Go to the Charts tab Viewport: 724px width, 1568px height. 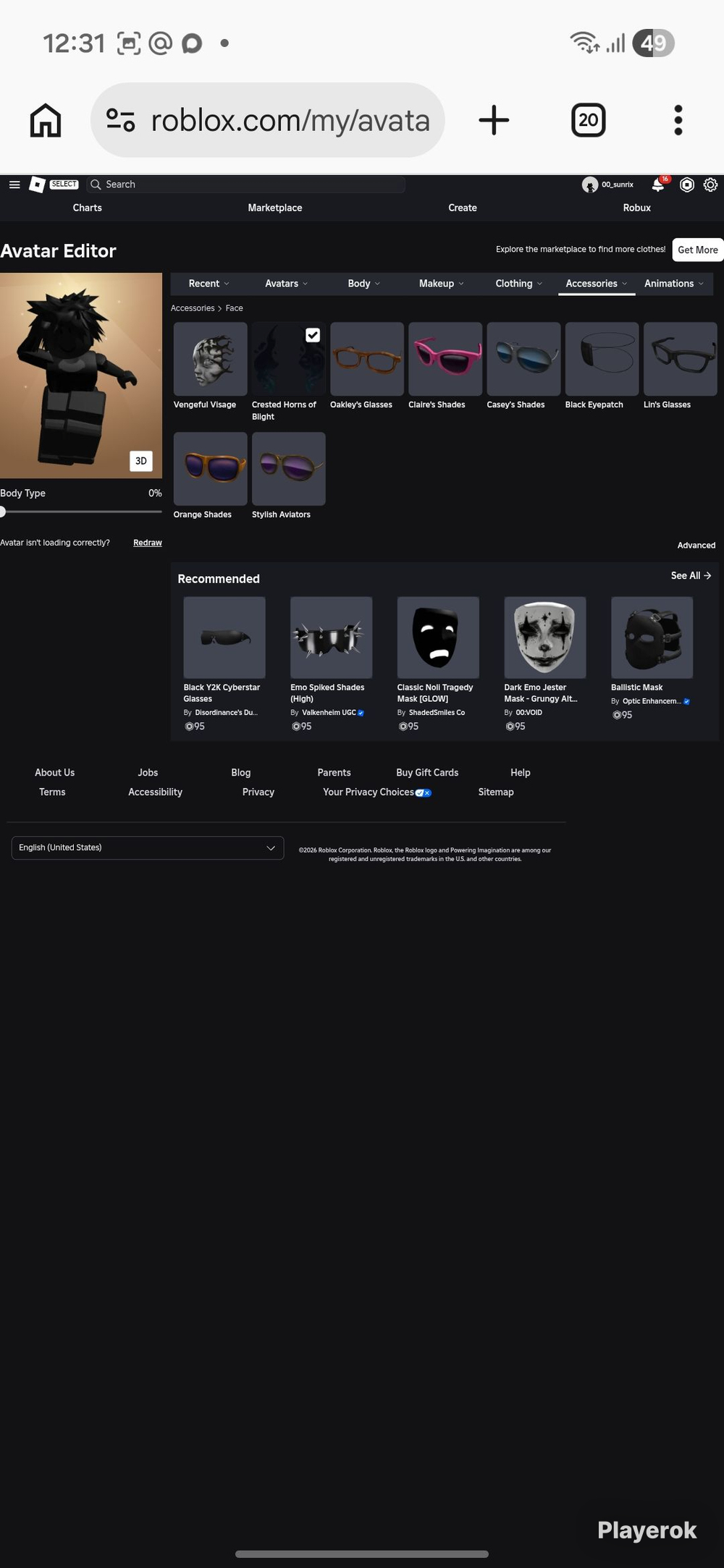tap(87, 208)
